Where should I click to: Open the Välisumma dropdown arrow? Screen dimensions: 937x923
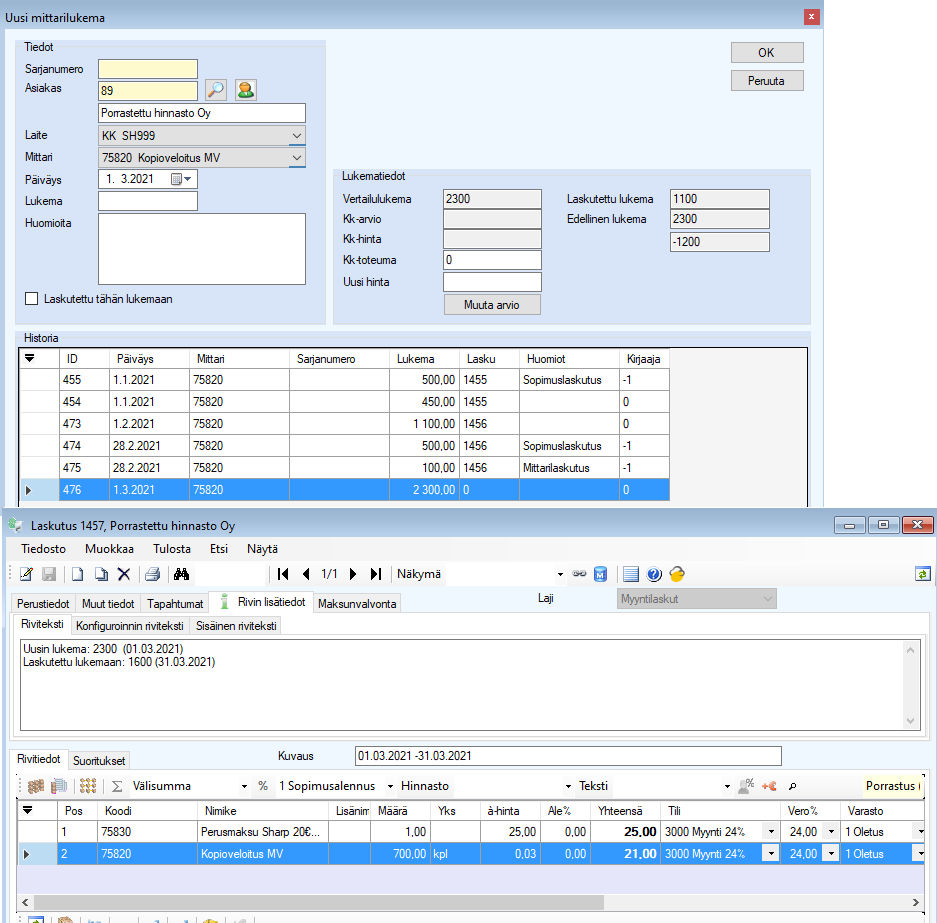pyautogui.click(x=244, y=787)
